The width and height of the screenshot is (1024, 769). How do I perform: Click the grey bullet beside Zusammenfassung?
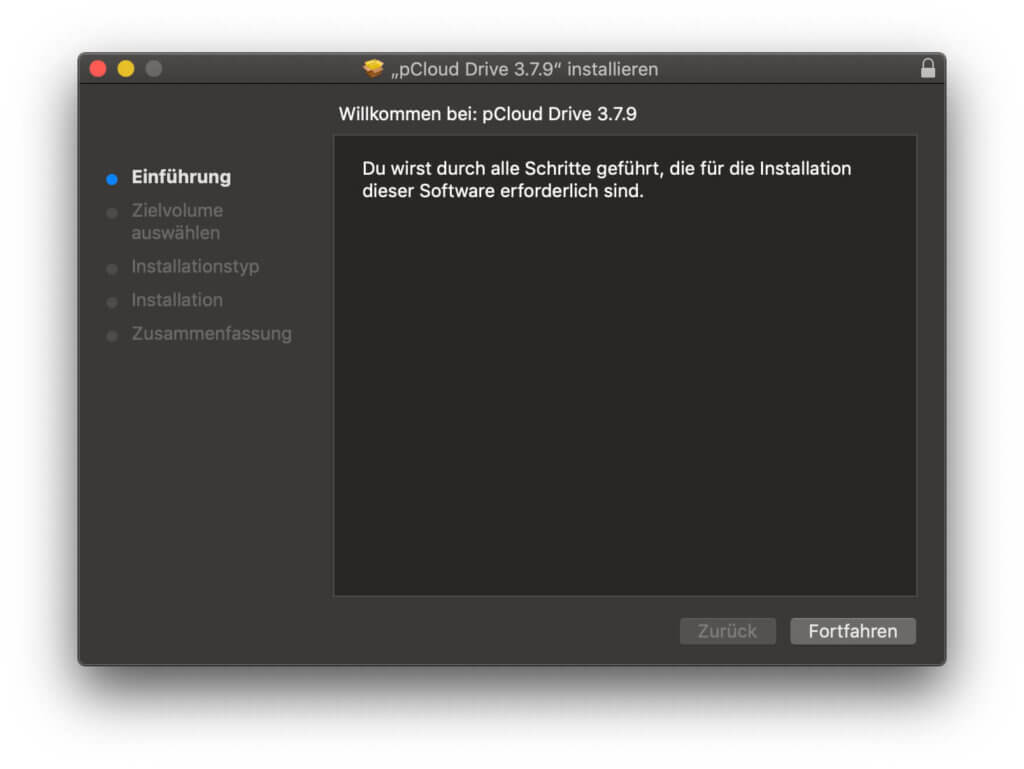[112, 336]
